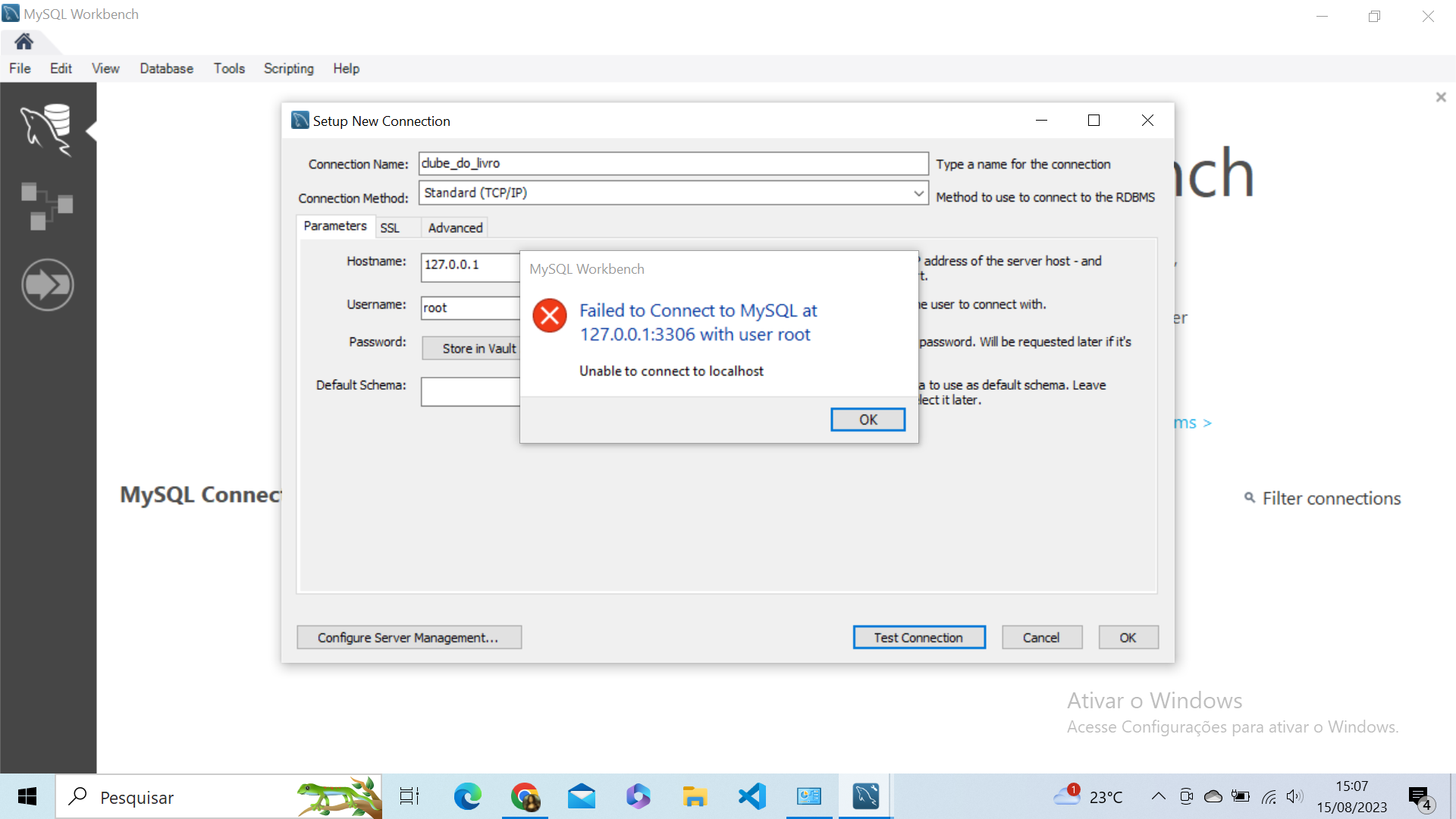Open weather widget showing 23°C
The image size is (1456, 819).
coord(1089,797)
